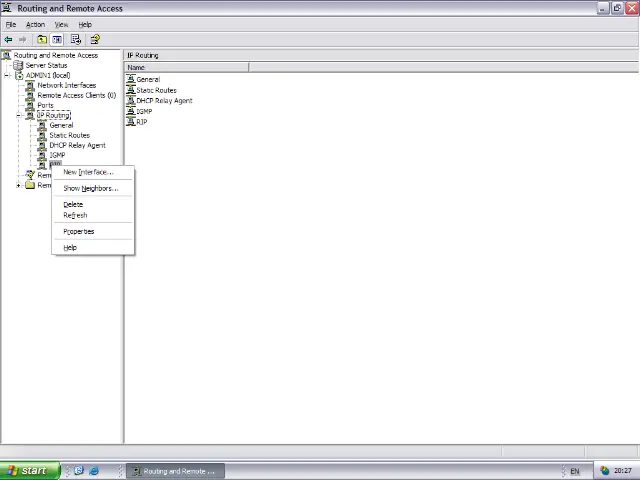Open the View menu
Screen dimensions: 640x480
click(x=61, y=24)
